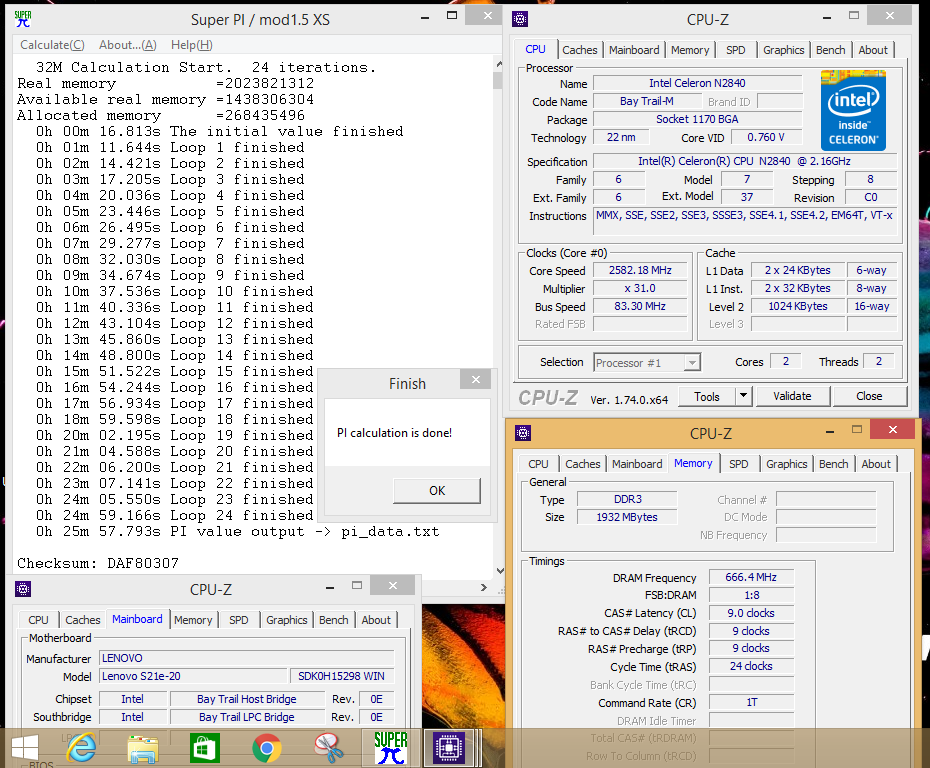Select Graphics tab in Memory window
930x768 pixels.
786,464
